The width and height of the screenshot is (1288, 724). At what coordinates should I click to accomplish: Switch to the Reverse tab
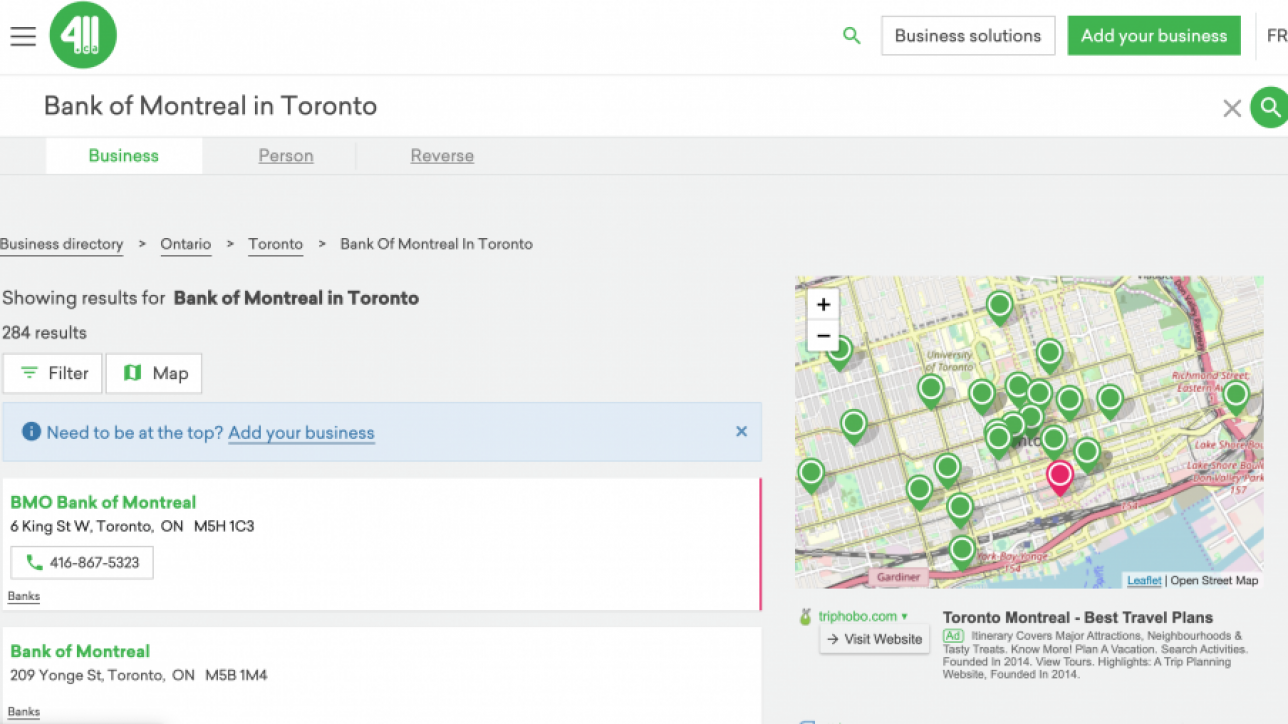(442, 156)
